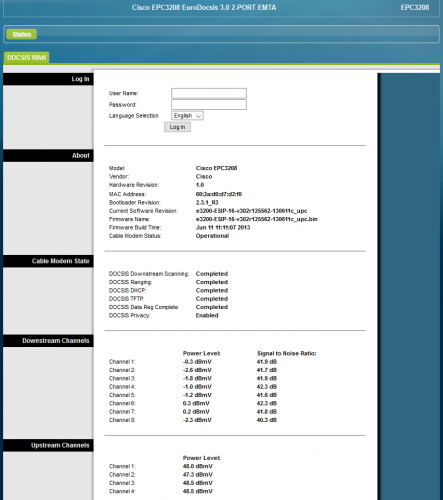Click downstream Channel 1 power -0.3 dBmV

(x=197, y=362)
